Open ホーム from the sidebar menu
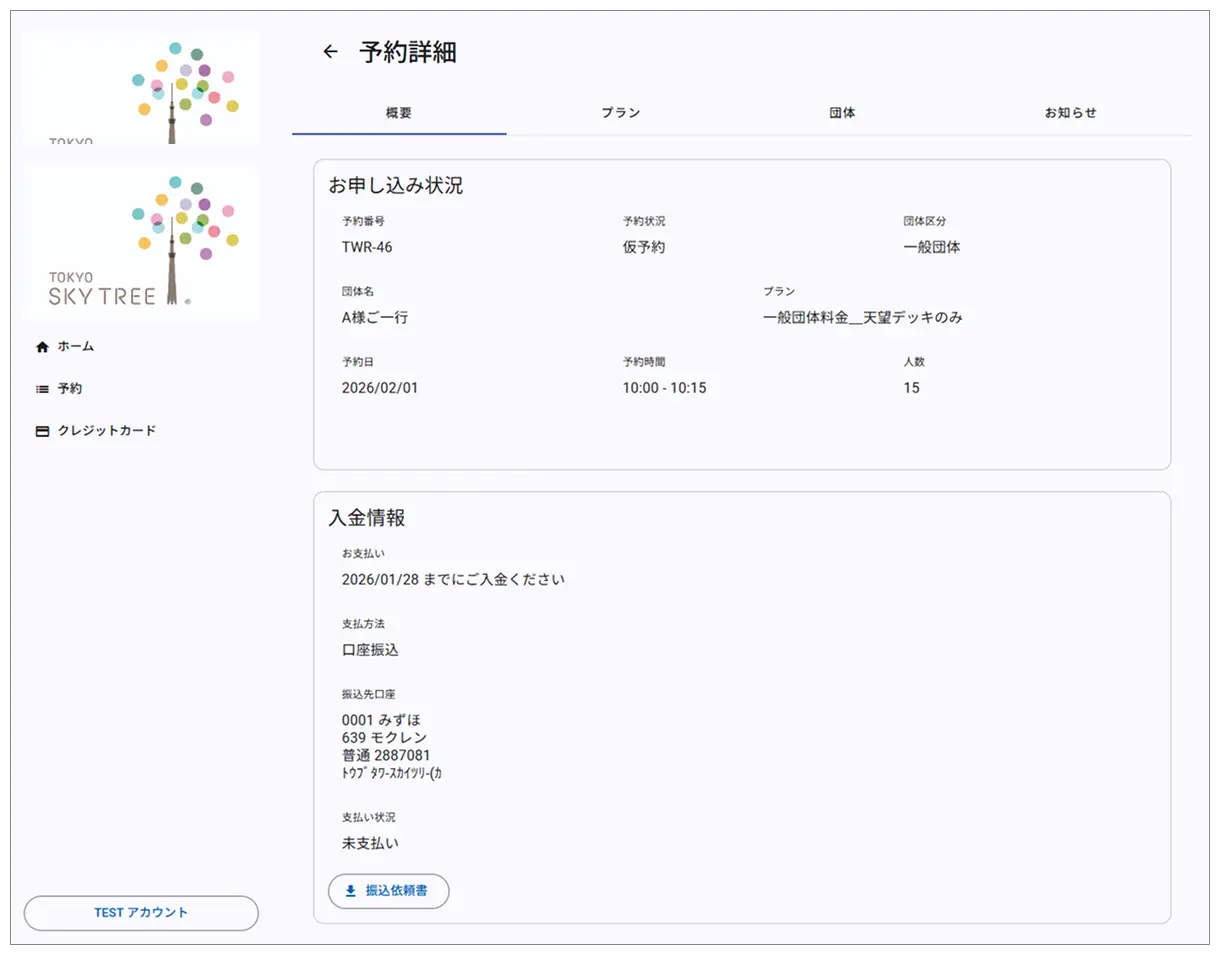The image size is (1220, 955). tap(76, 346)
